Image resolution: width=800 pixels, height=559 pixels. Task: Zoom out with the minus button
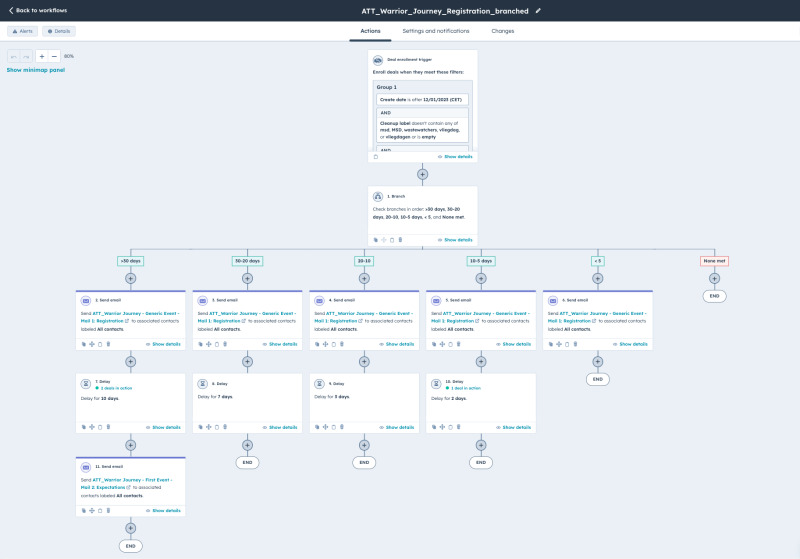(55, 56)
